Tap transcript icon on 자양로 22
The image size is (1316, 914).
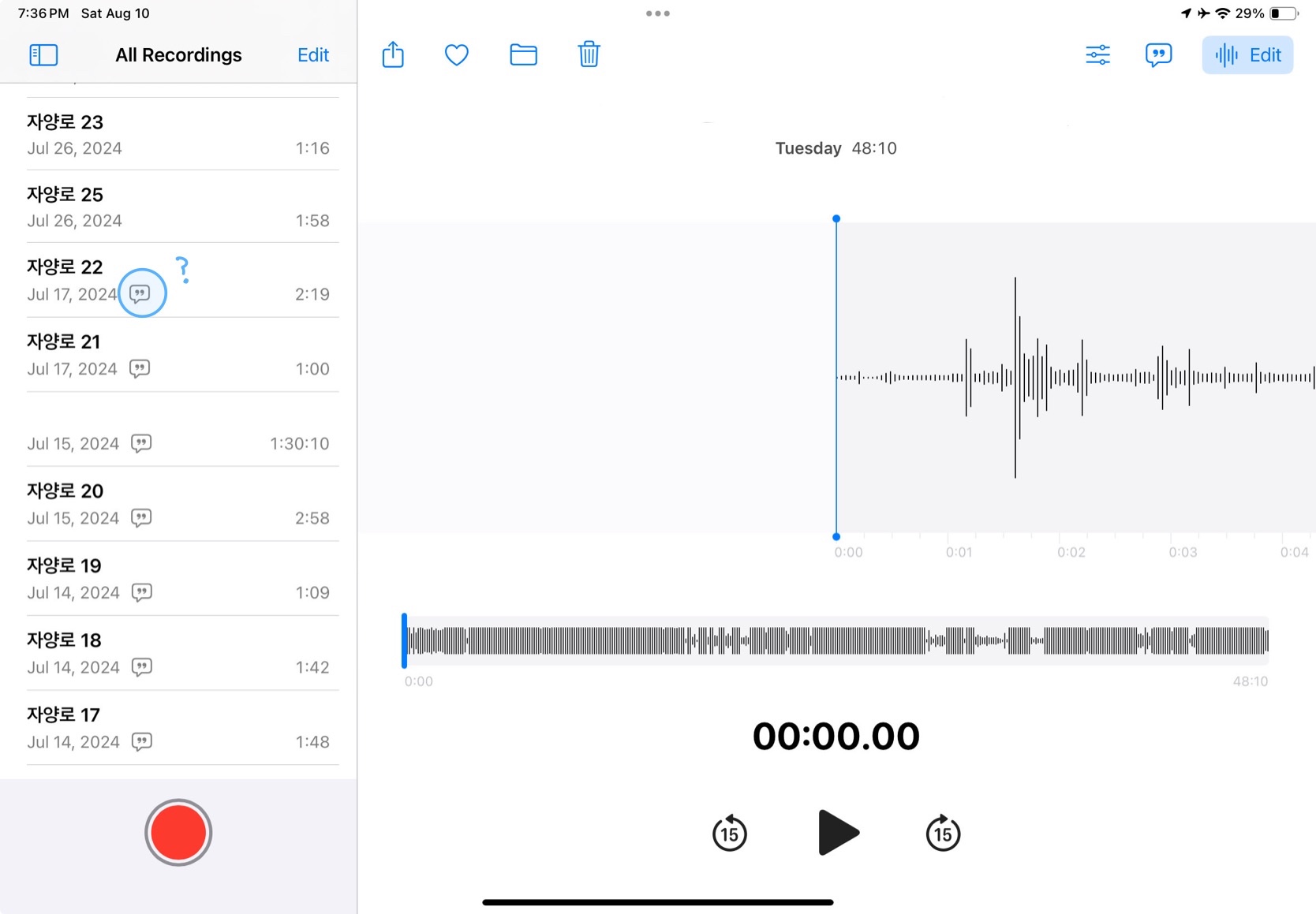[x=140, y=293]
